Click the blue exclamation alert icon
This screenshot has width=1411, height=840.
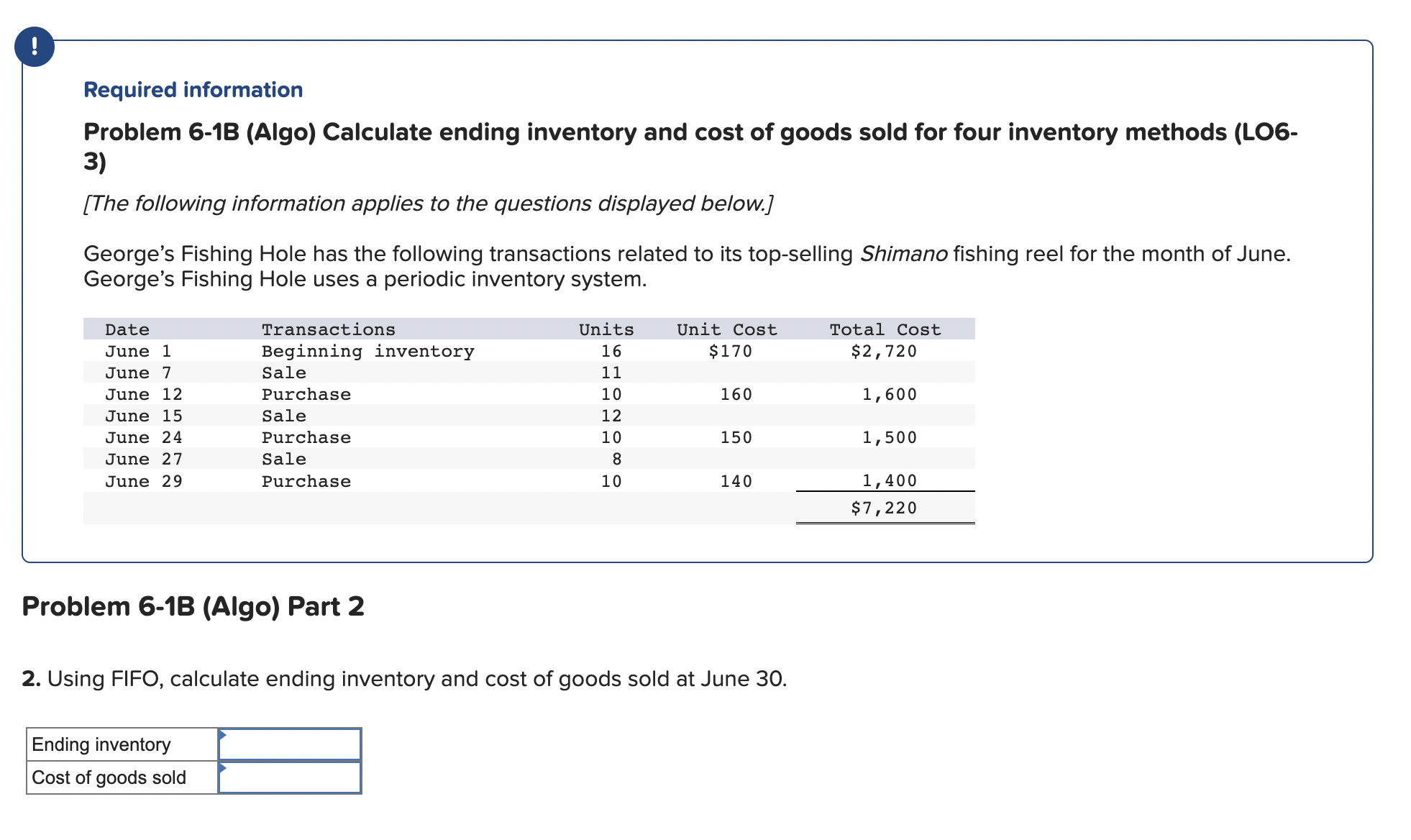pos(35,46)
